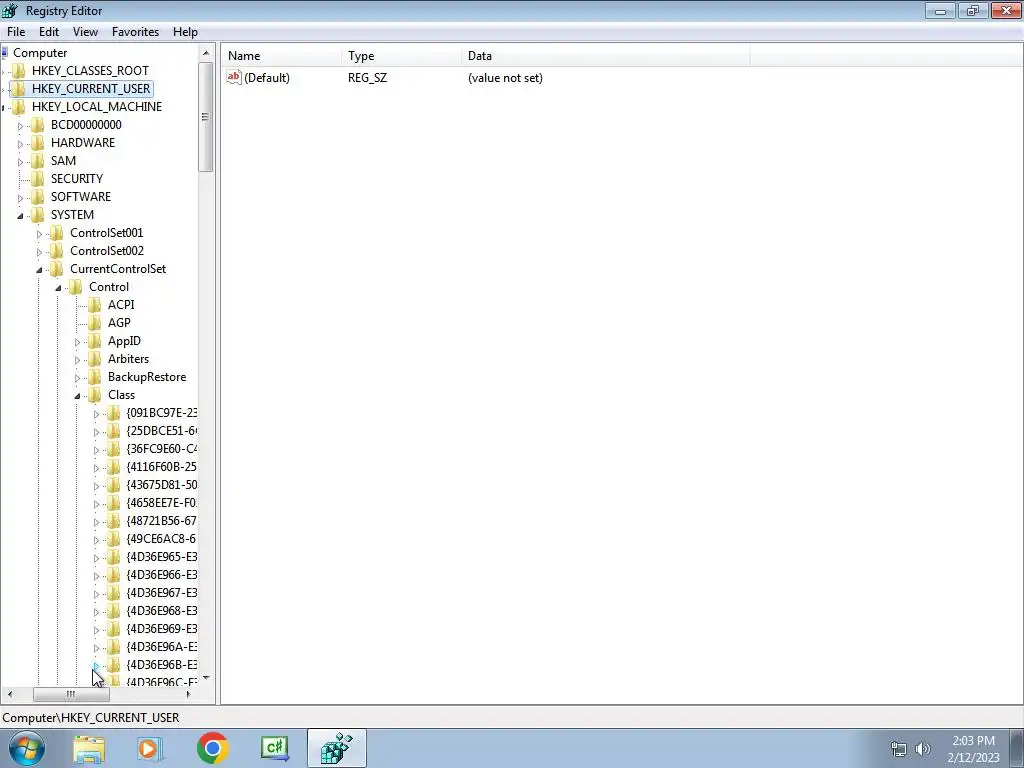This screenshot has height=768, width=1024.
Task: Launch Google Chrome from the taskbar
Action: coord(212,748)
